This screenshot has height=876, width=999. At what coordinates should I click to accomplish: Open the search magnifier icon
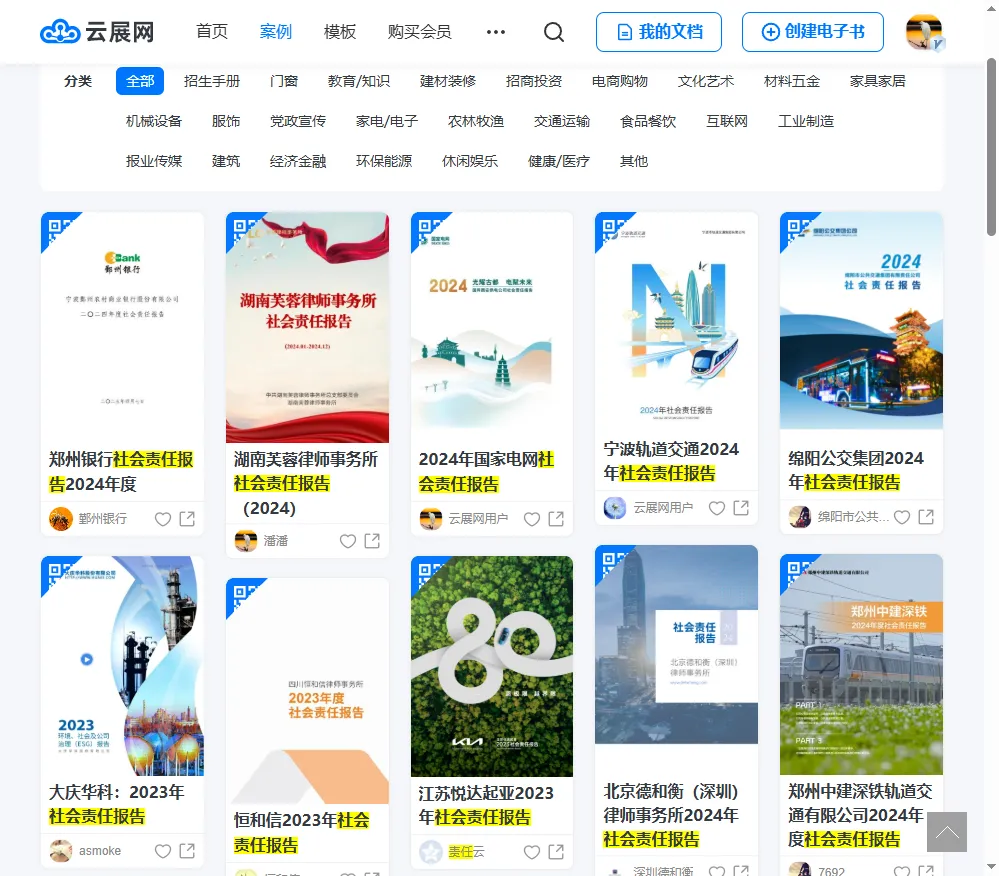click(x=554, y=32)
